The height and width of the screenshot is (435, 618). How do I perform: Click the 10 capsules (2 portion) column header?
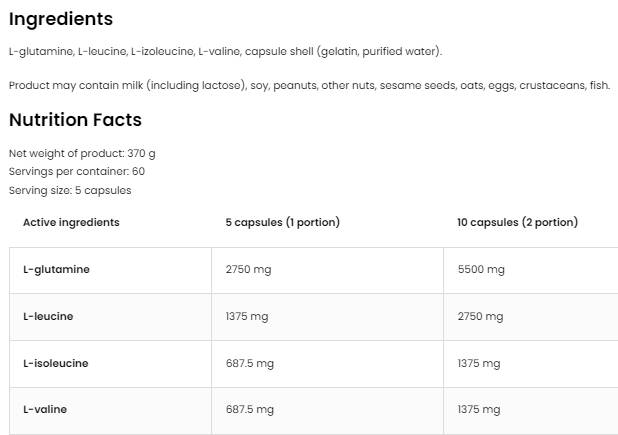click(517, 222)
